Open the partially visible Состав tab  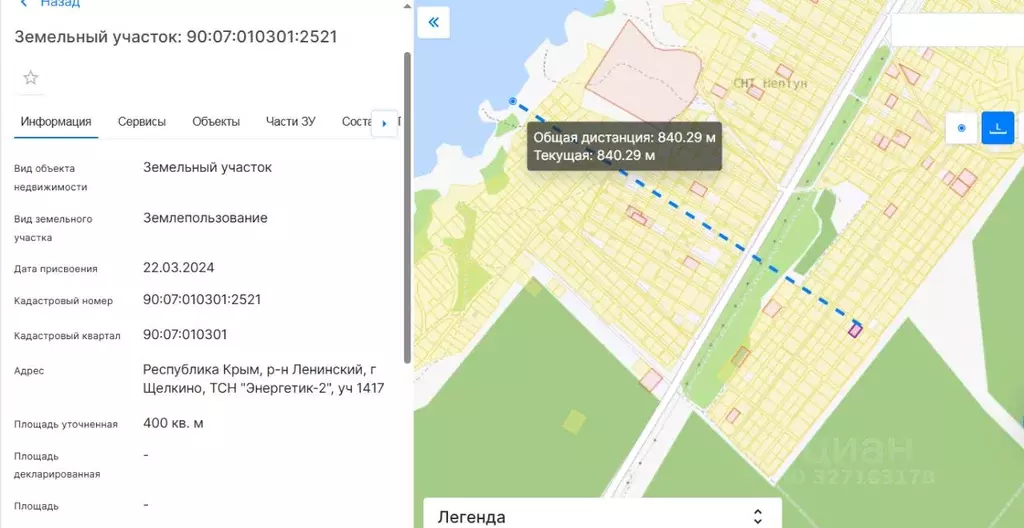[357, 122]
